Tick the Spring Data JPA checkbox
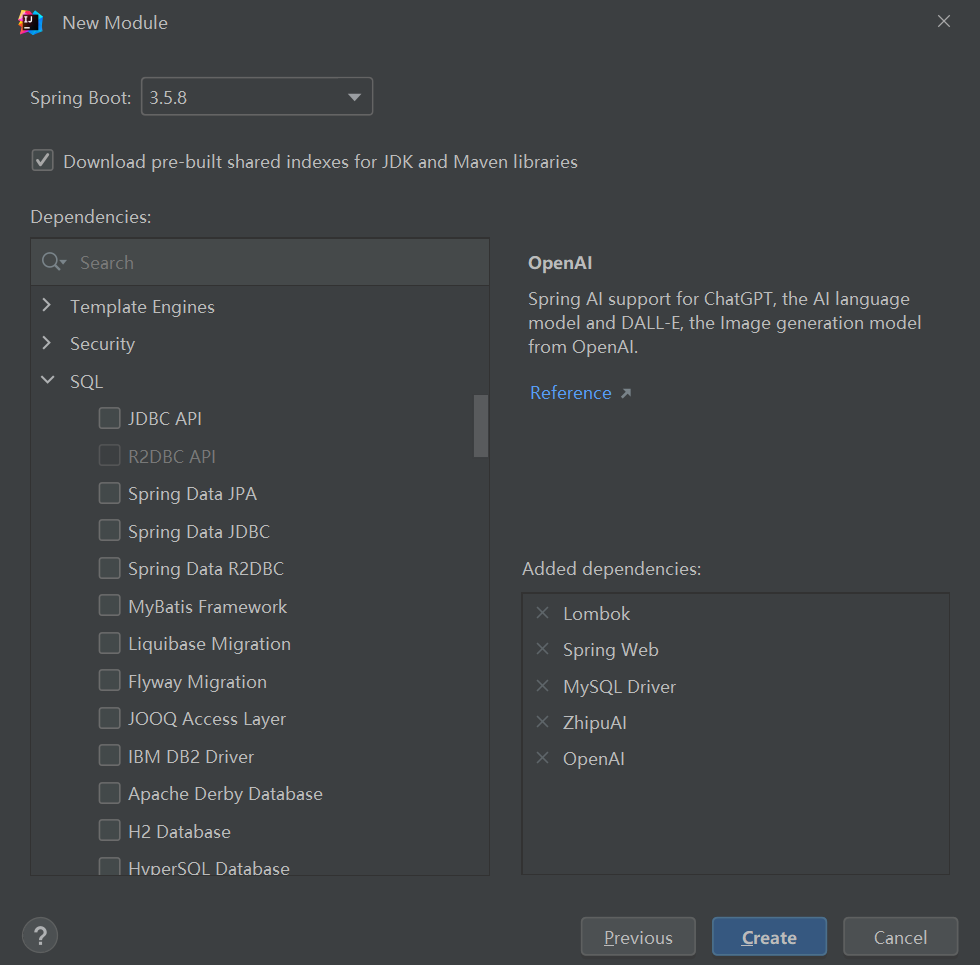The image size is (980, 965). (x=110, y=494)
